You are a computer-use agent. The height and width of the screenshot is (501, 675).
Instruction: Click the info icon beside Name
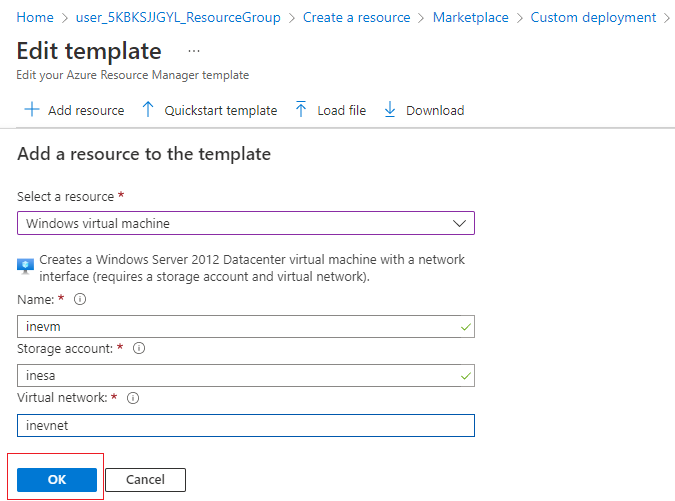tap(80, 299)
